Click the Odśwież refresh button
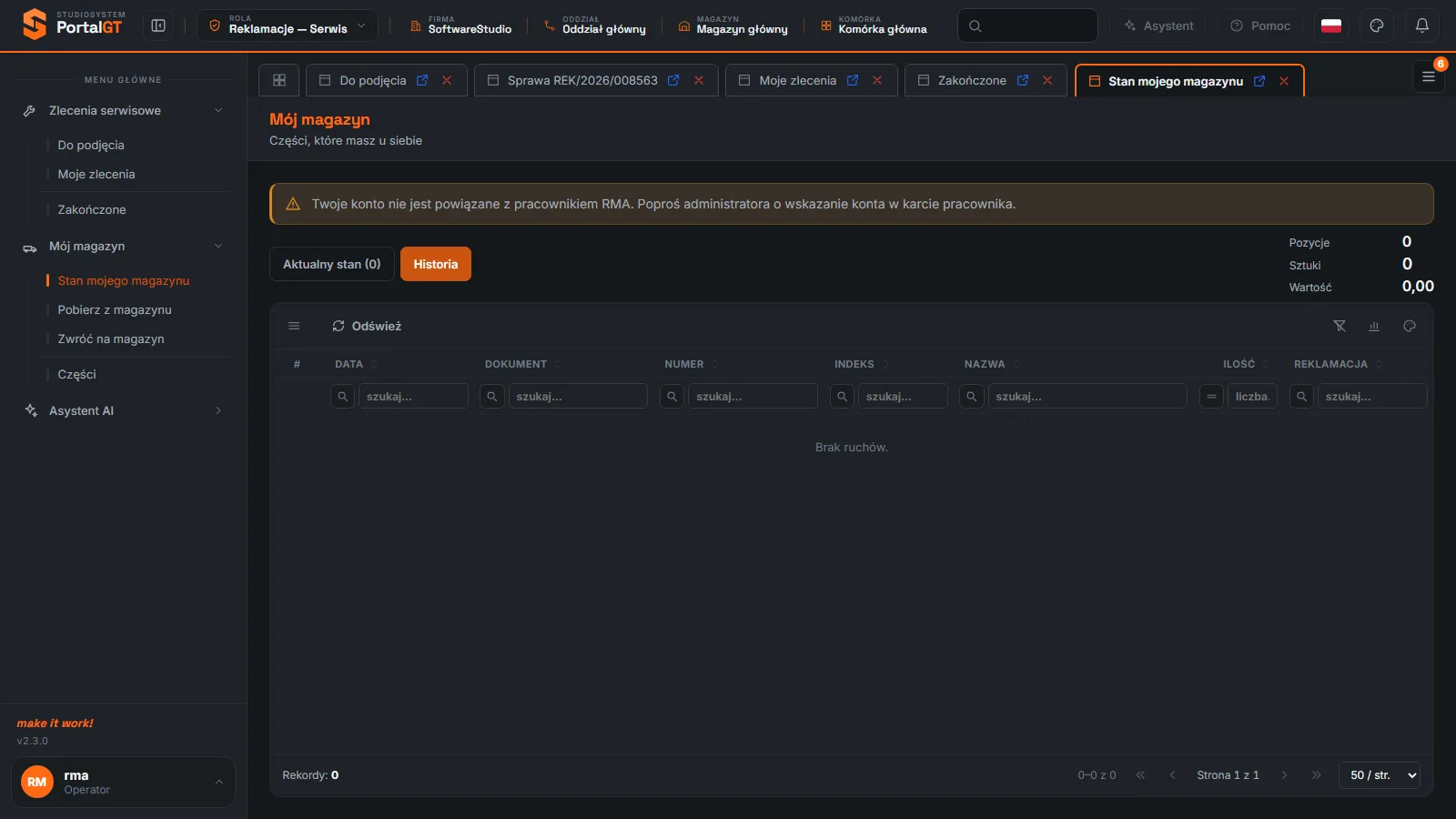The image size is (1456, 819). (367, 326)
